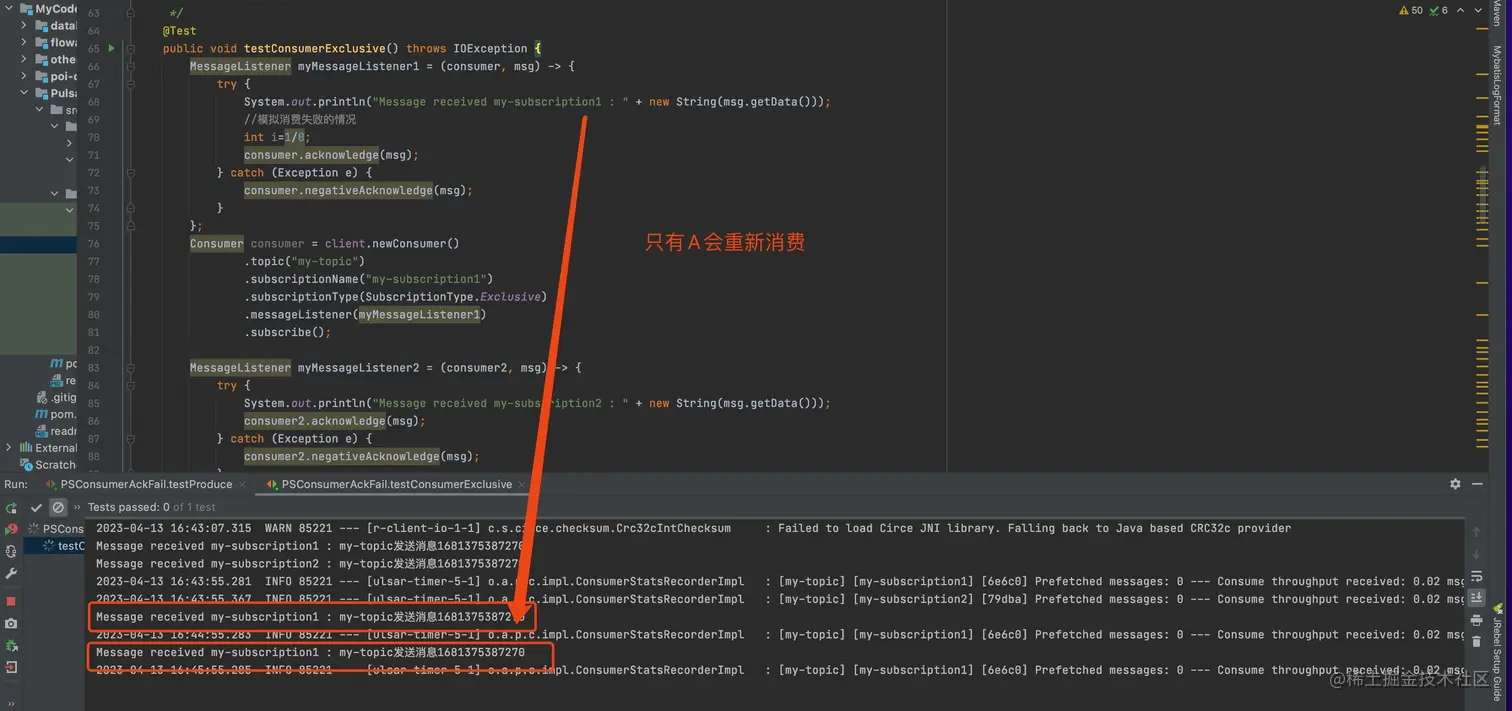
Task: Clear all console output with trash icon
Action: click(x=1477, y=642)
